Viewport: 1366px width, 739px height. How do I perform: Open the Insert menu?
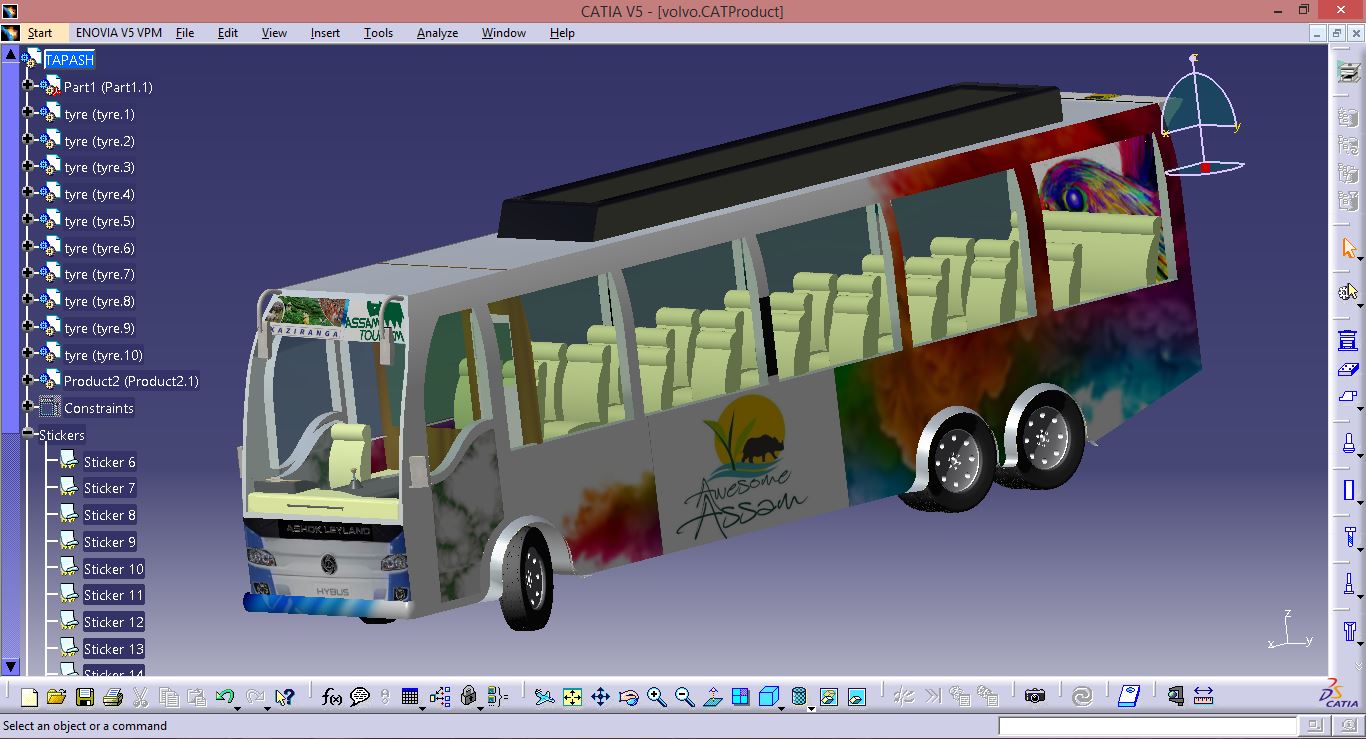click(325, 33)
